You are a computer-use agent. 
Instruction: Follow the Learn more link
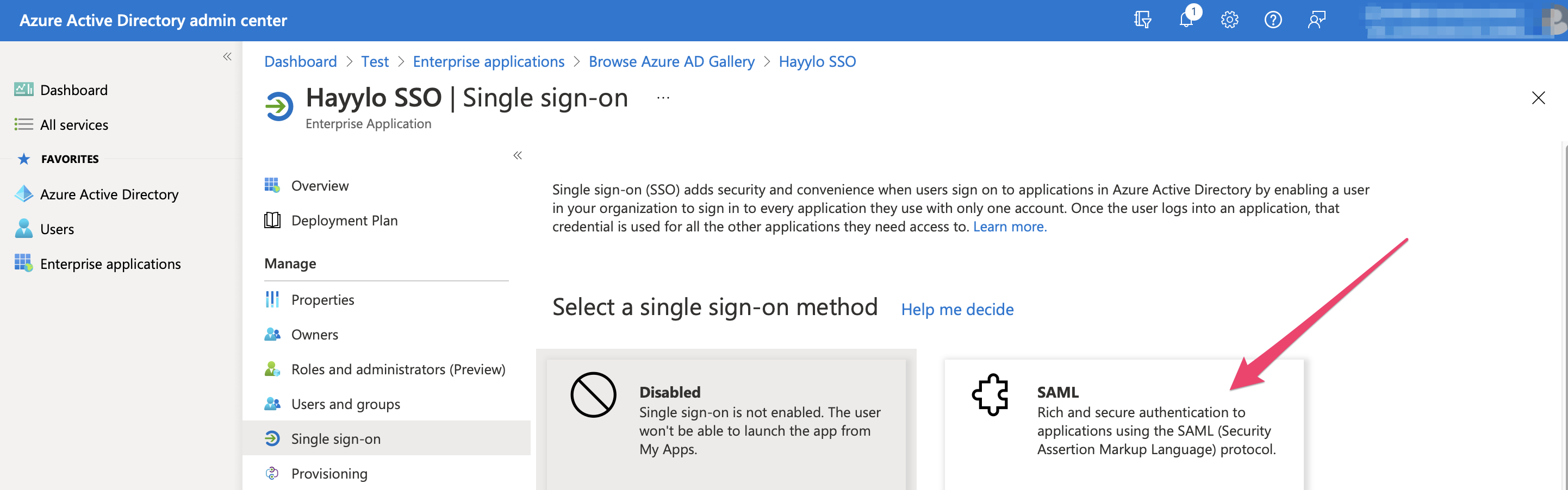point(1009,226)
